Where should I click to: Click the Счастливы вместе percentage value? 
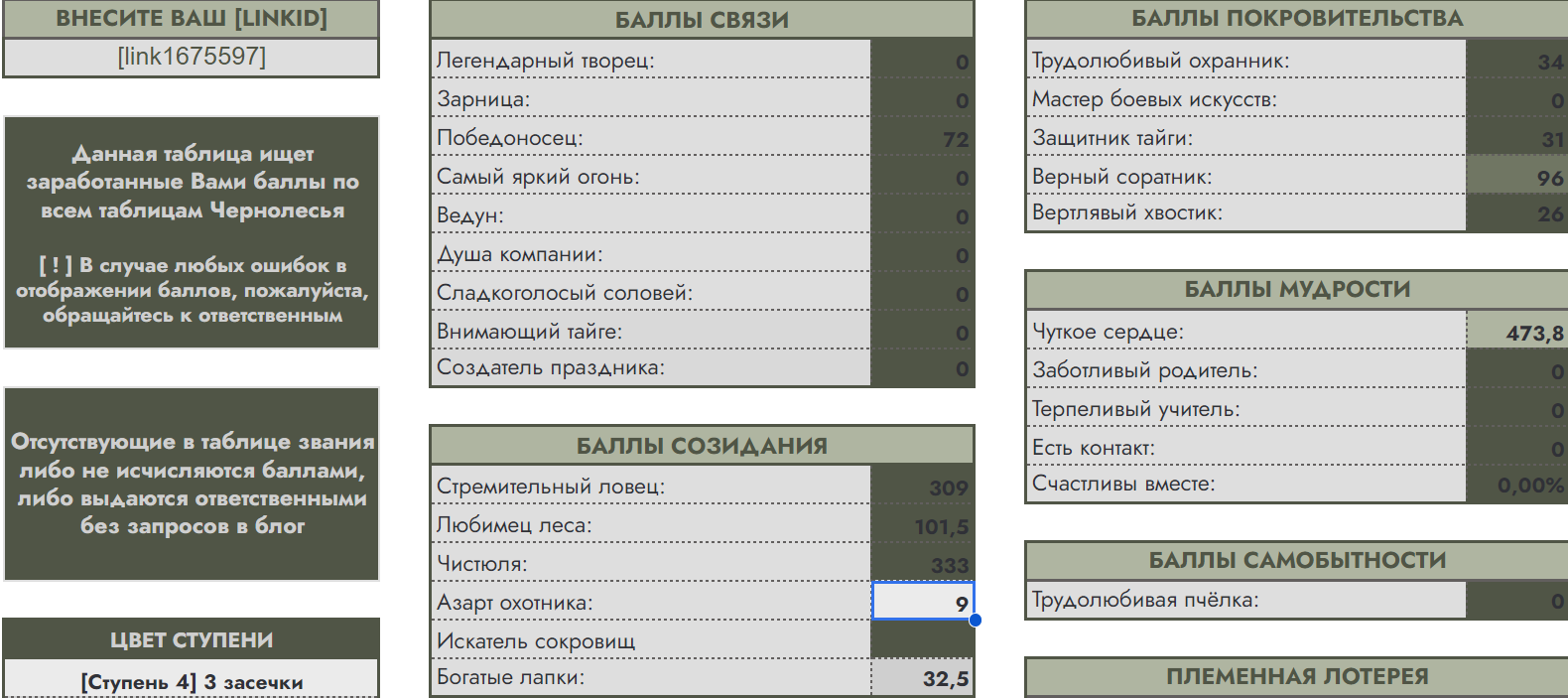pyautogui.click(x=1515, y=485)
